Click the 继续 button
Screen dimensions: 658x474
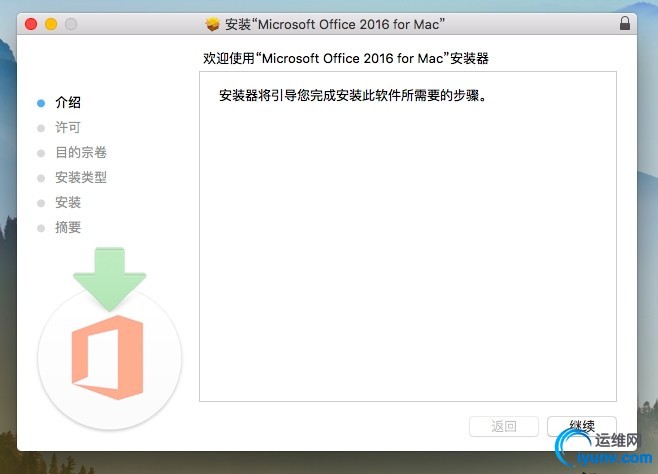(x=582, y=427)
